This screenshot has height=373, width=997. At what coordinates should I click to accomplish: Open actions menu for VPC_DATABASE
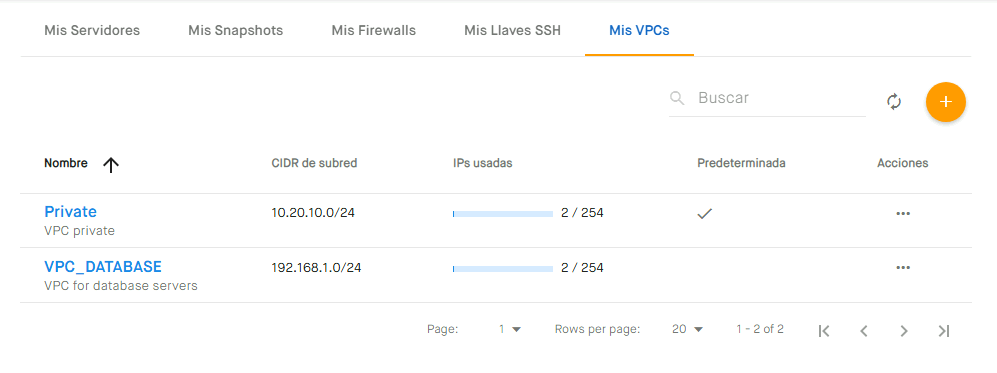pos(903,268)
